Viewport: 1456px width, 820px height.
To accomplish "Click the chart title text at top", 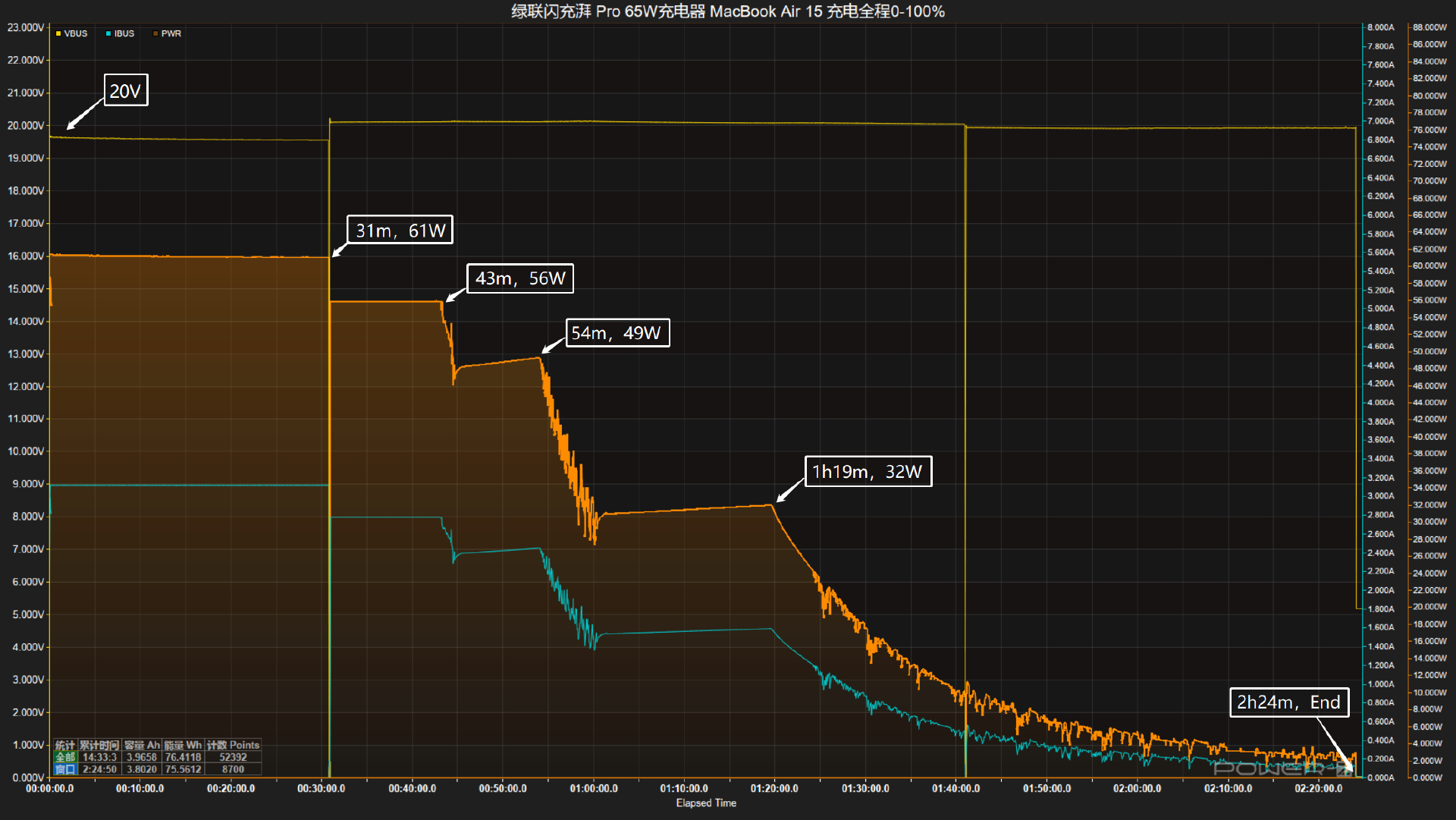I will pyautogui.click(x=727, y=11).
